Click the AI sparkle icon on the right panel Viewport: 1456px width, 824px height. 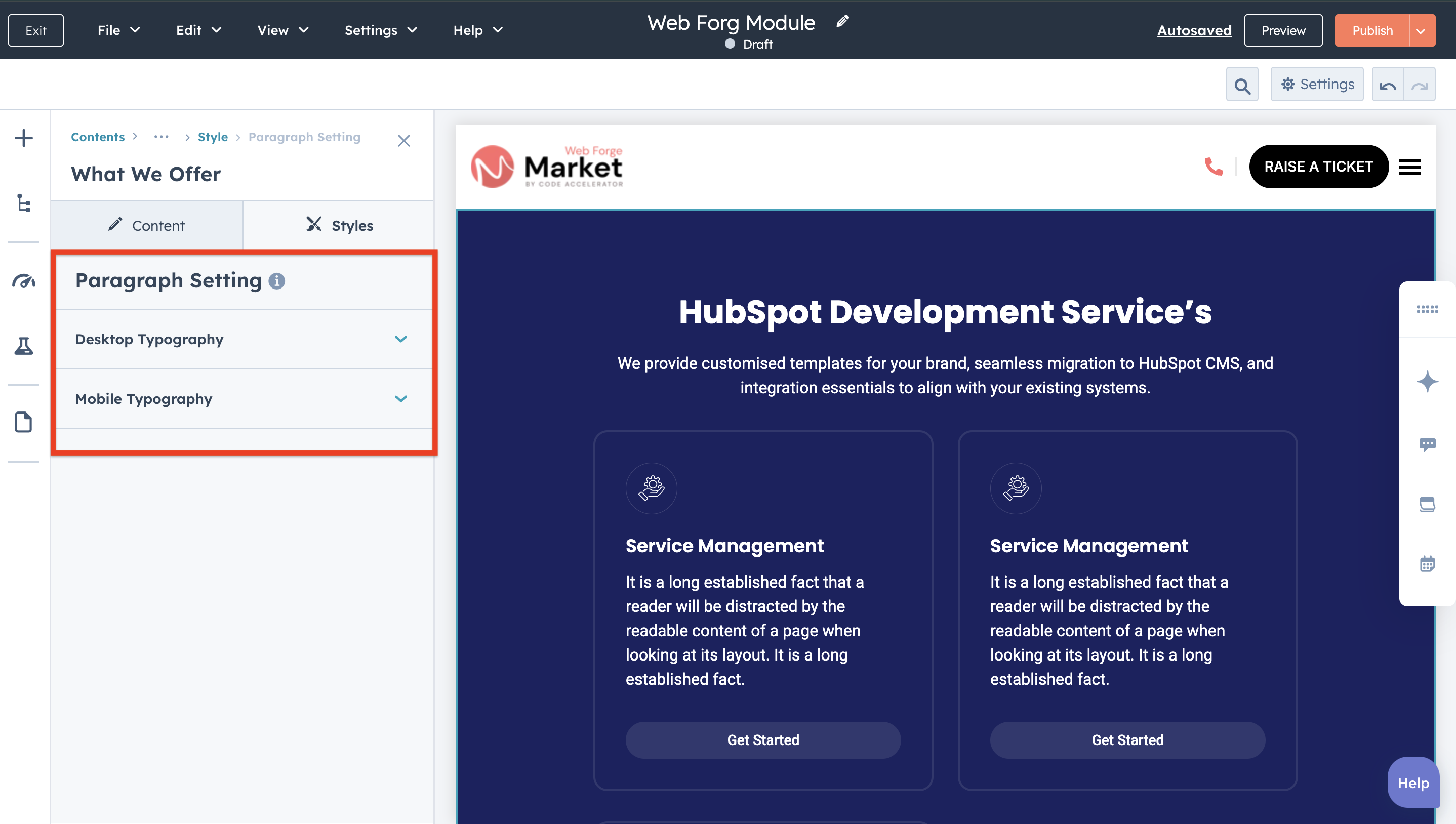point(1427,382)
